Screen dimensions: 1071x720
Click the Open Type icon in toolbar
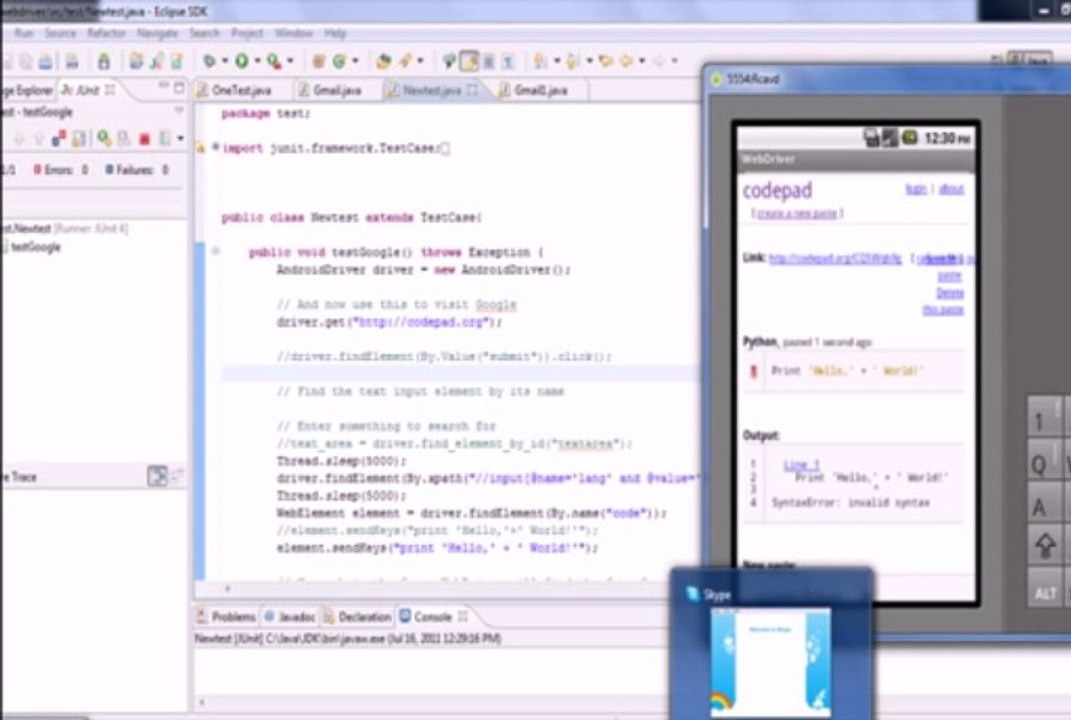pyautogui.click(x=383, y=61)
